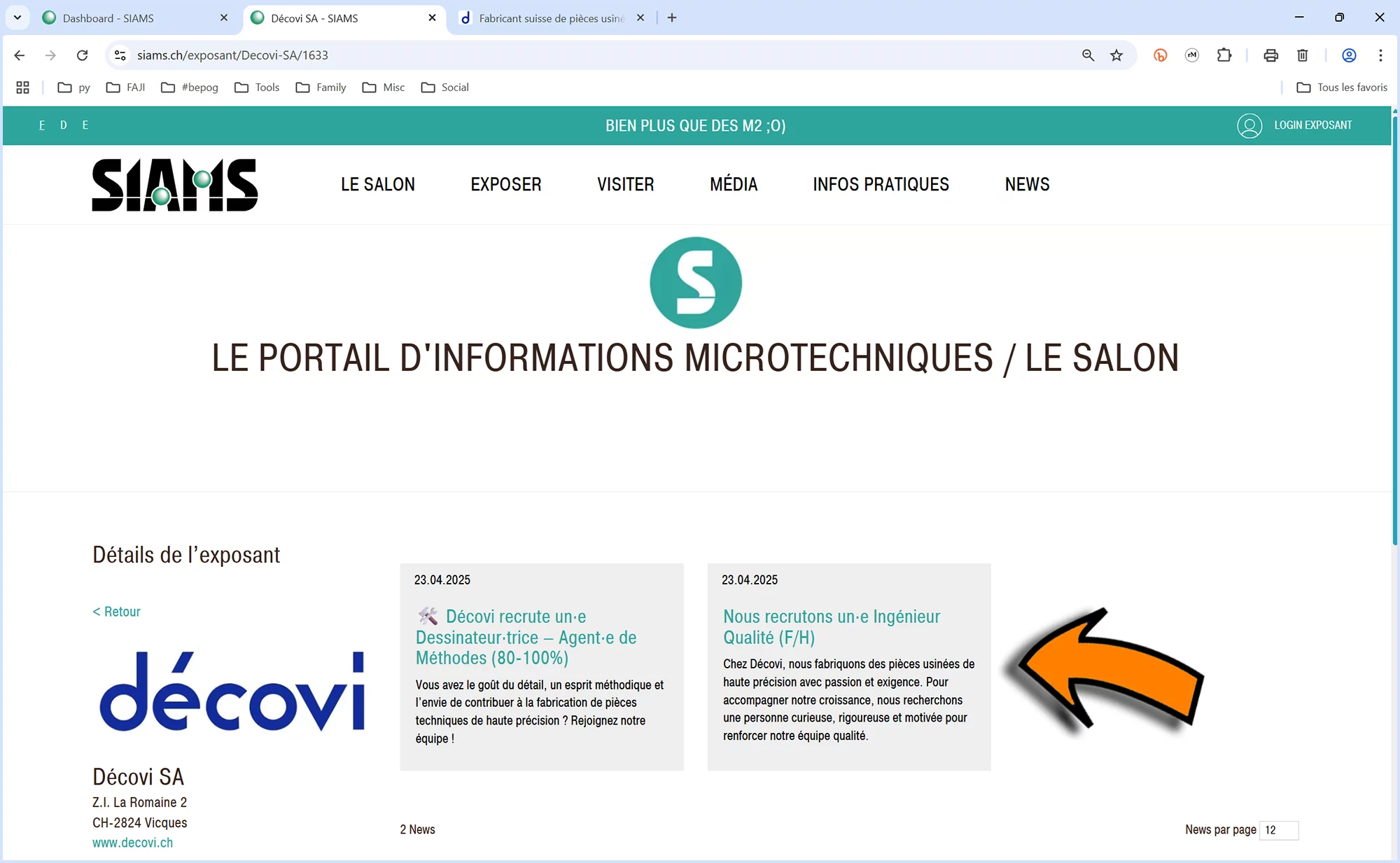Screen dimensions: 1400x863
Task: Open the Tools bookmarks folder
Action: click(x=257, y=87)
